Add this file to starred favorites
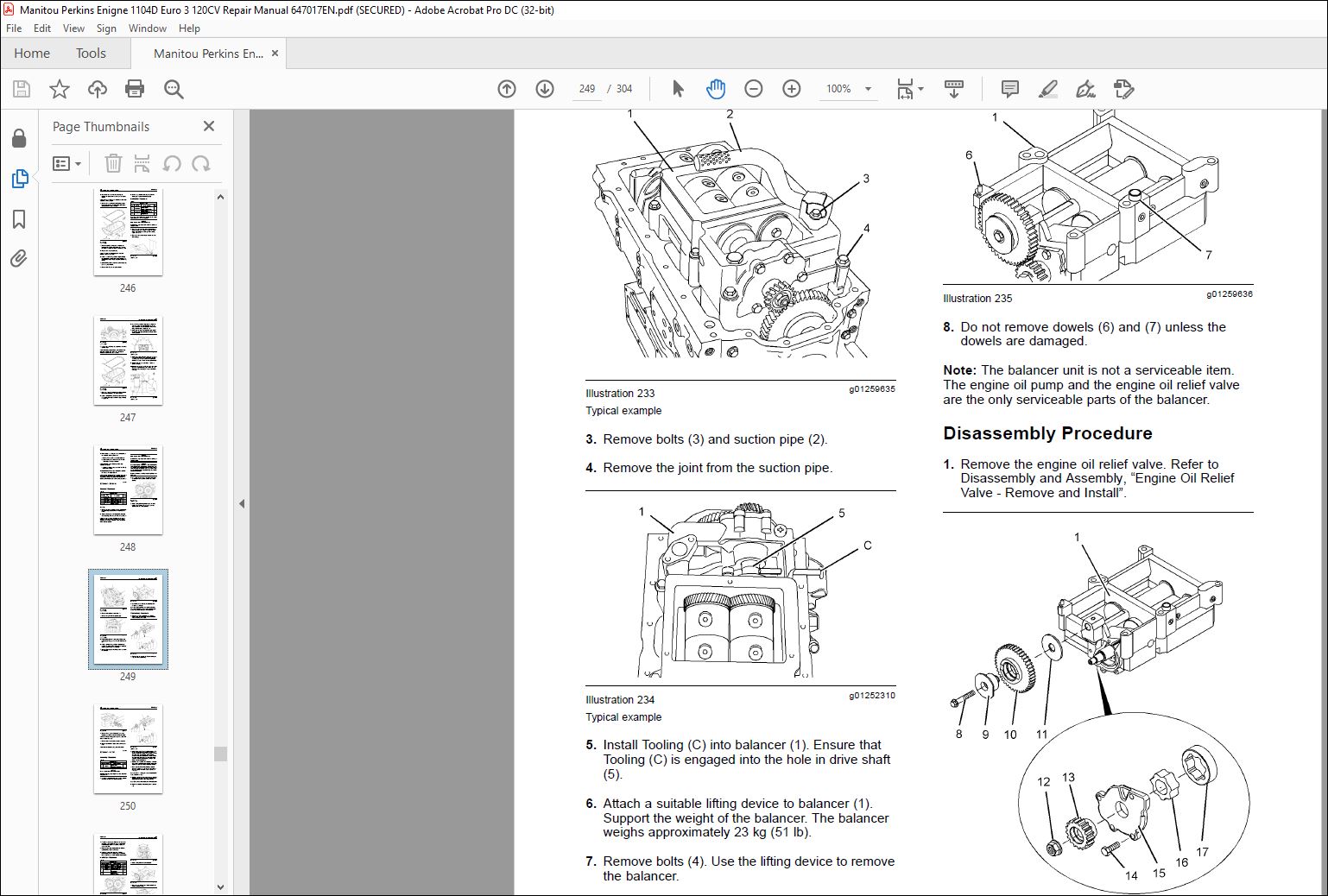This screenshot has width=1328, height=896. click(60, 89)
